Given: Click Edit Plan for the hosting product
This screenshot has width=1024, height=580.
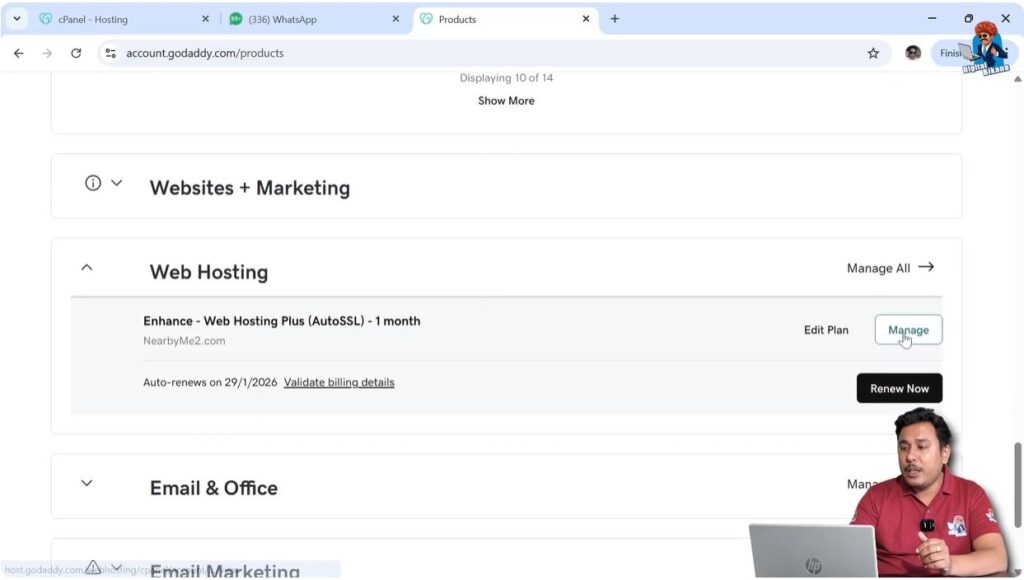Looking at the screenshot, I should tap(826, 330).
